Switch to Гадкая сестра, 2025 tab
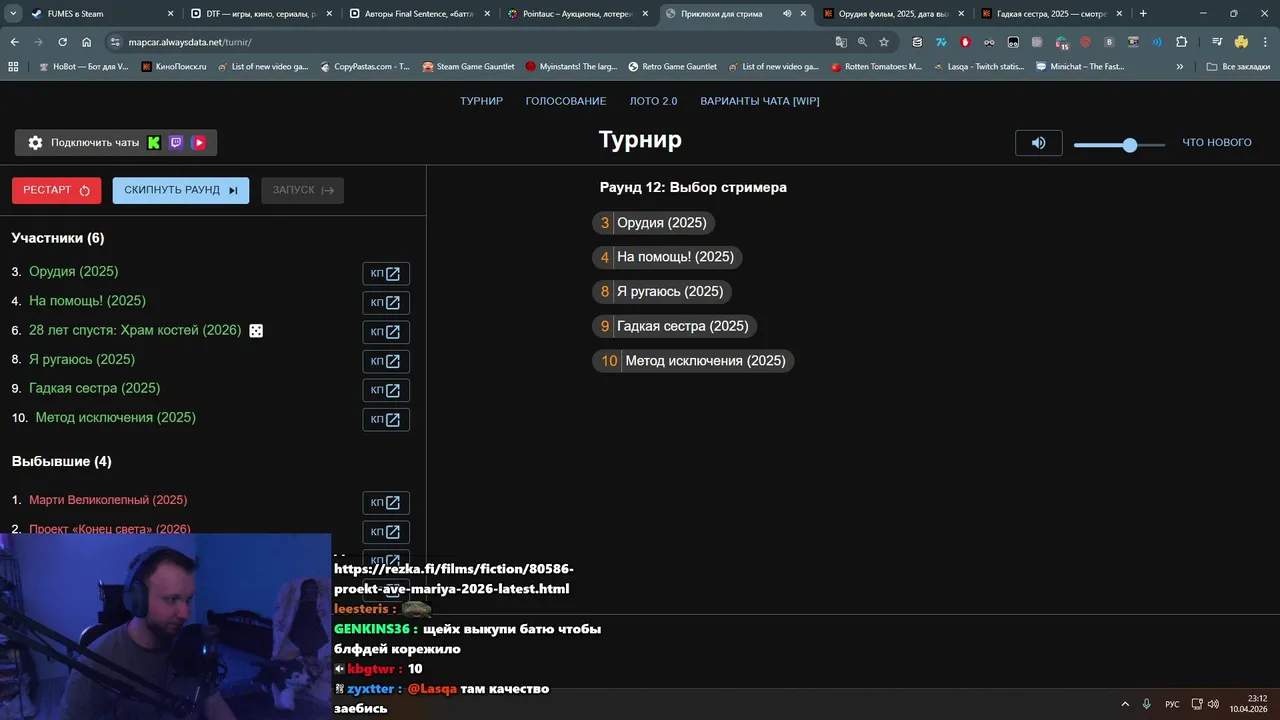This screenshot has height=720, width=1280. 1050,14
